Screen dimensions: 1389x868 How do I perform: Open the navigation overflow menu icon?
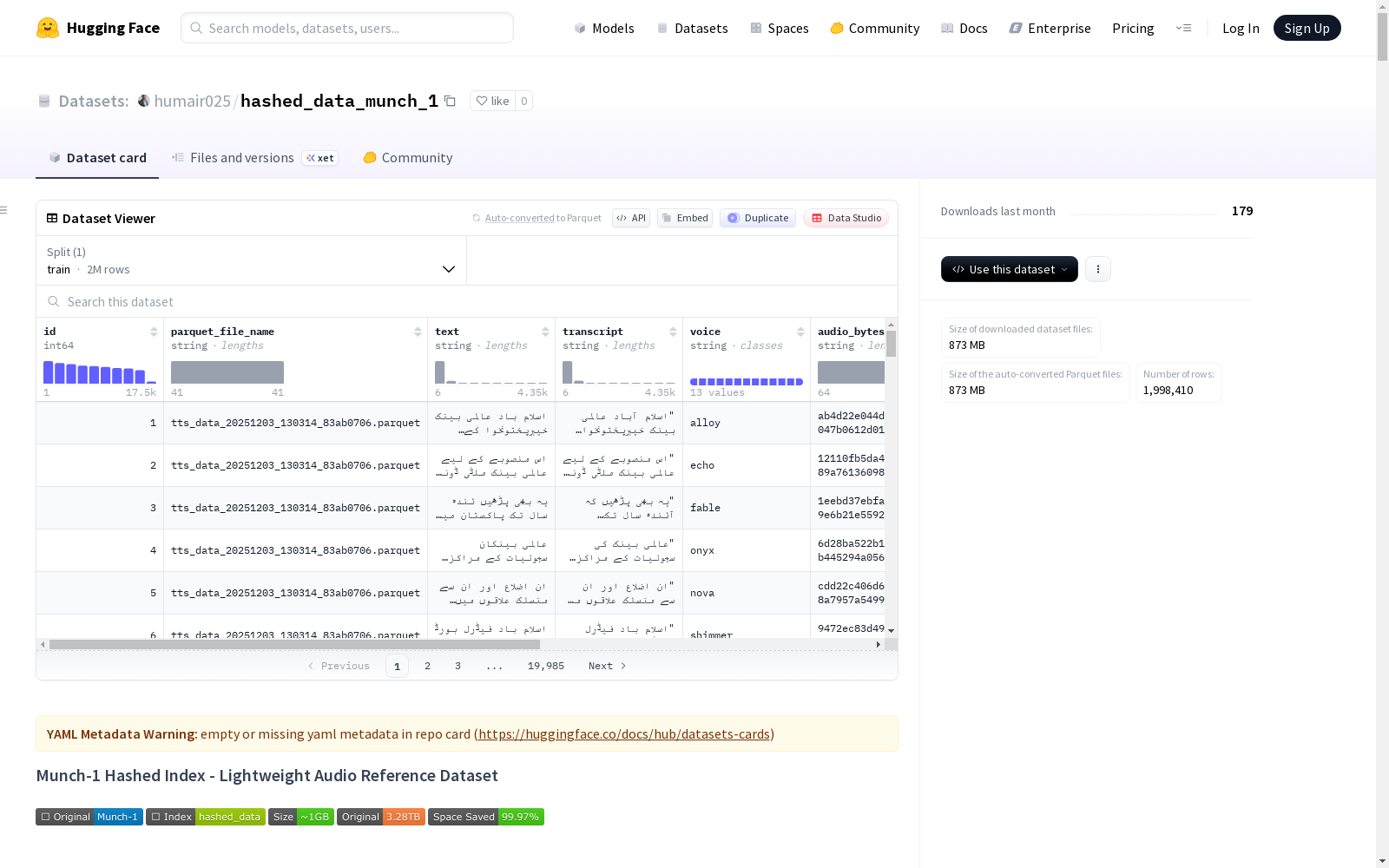(x=1183, y=28)
